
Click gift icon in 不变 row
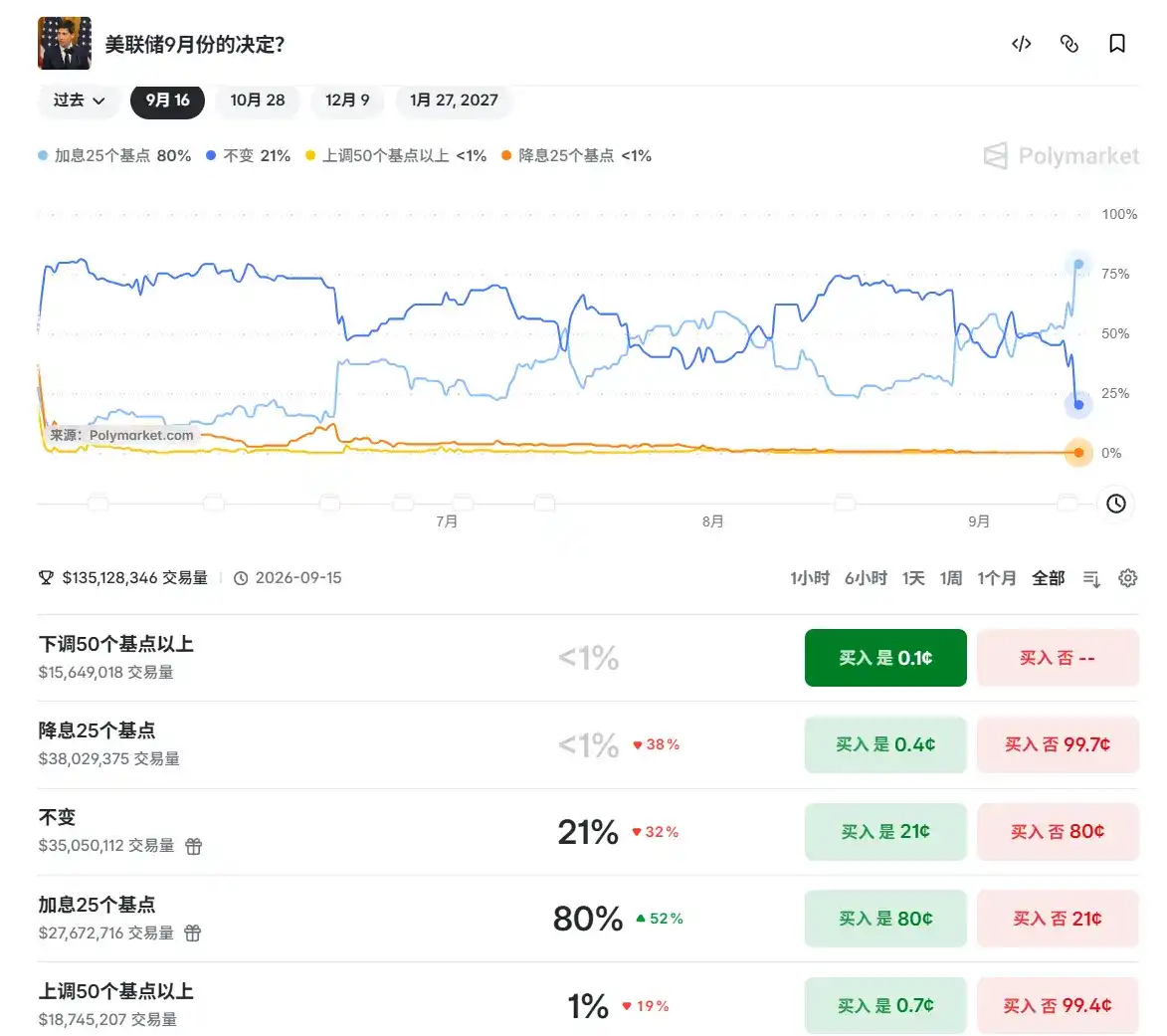(194, 846)
